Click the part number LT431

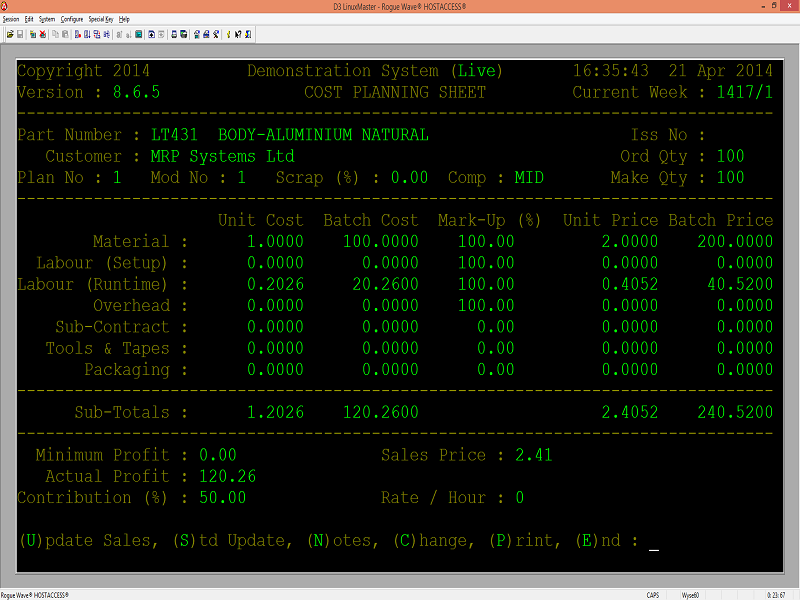point(174,135)
